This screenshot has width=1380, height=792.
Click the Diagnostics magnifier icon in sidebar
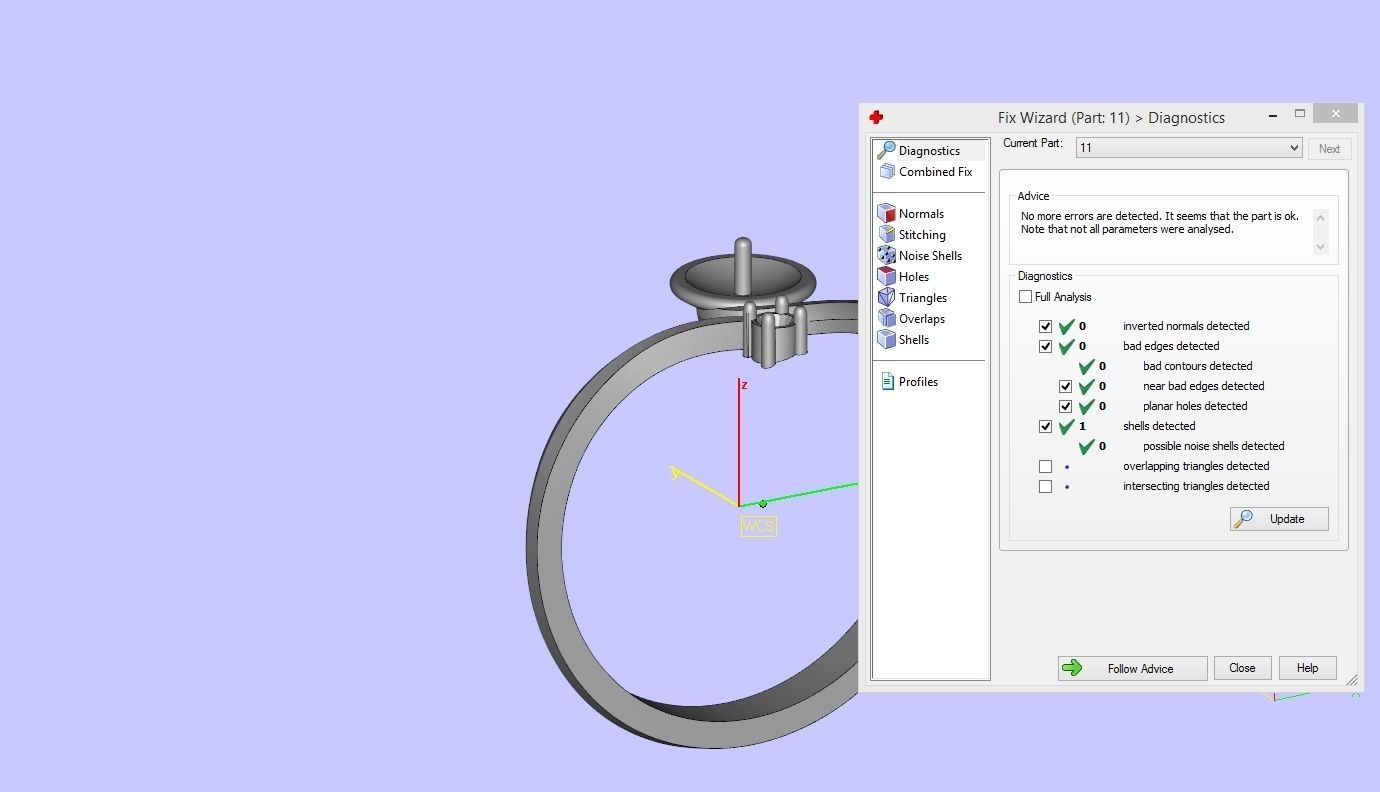click(x=885, y=150)
